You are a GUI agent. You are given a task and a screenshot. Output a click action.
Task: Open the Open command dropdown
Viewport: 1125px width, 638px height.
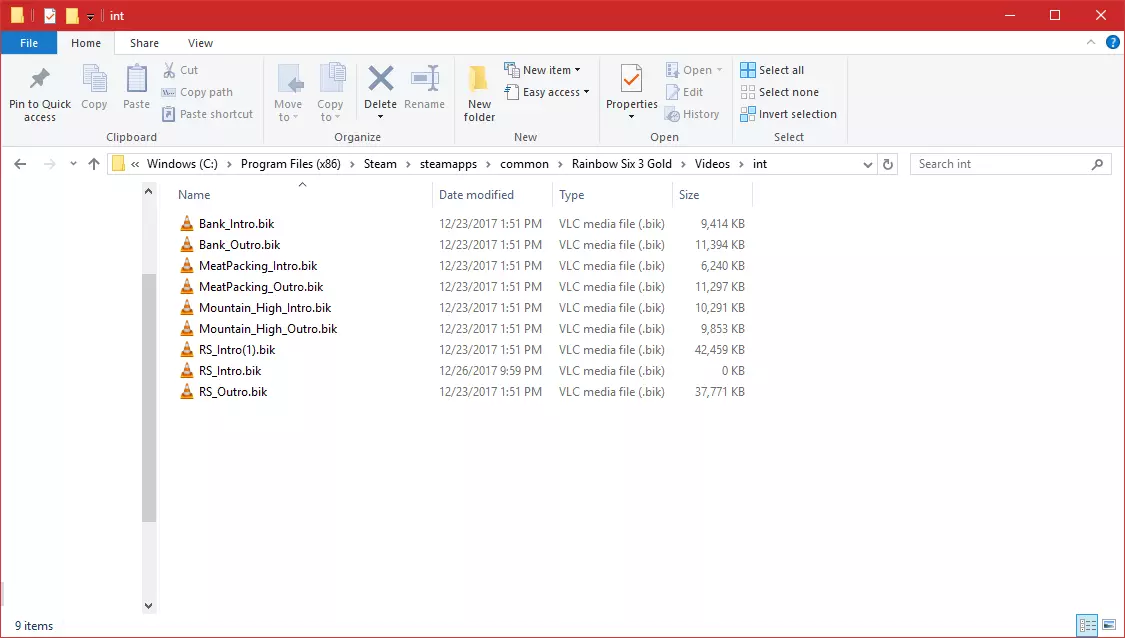point(694,70)
